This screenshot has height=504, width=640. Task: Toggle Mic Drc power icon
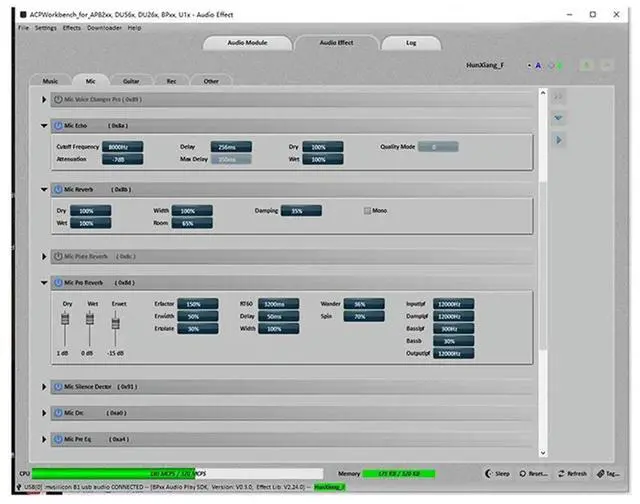click(x=58, y=413)
